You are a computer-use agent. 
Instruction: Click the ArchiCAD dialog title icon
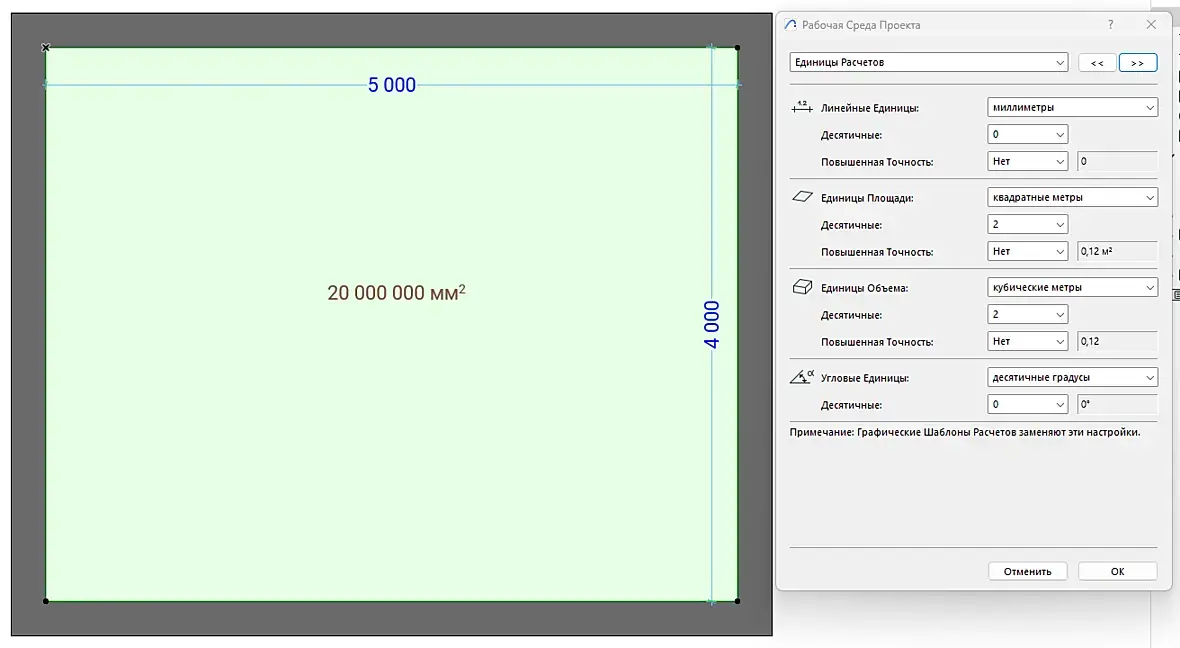(x=790, y=25)
